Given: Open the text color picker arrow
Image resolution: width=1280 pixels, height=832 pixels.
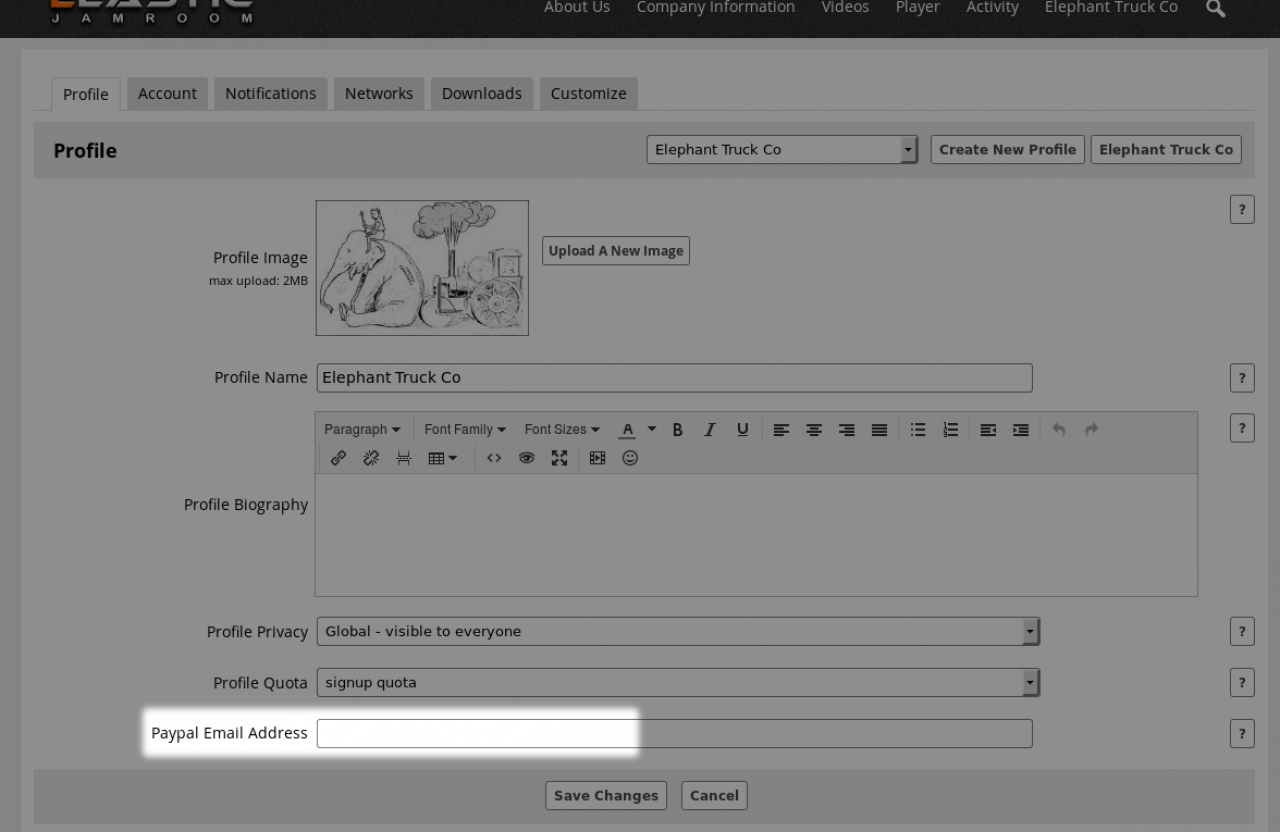Looking at the screenshot, I should pos(652,429).
